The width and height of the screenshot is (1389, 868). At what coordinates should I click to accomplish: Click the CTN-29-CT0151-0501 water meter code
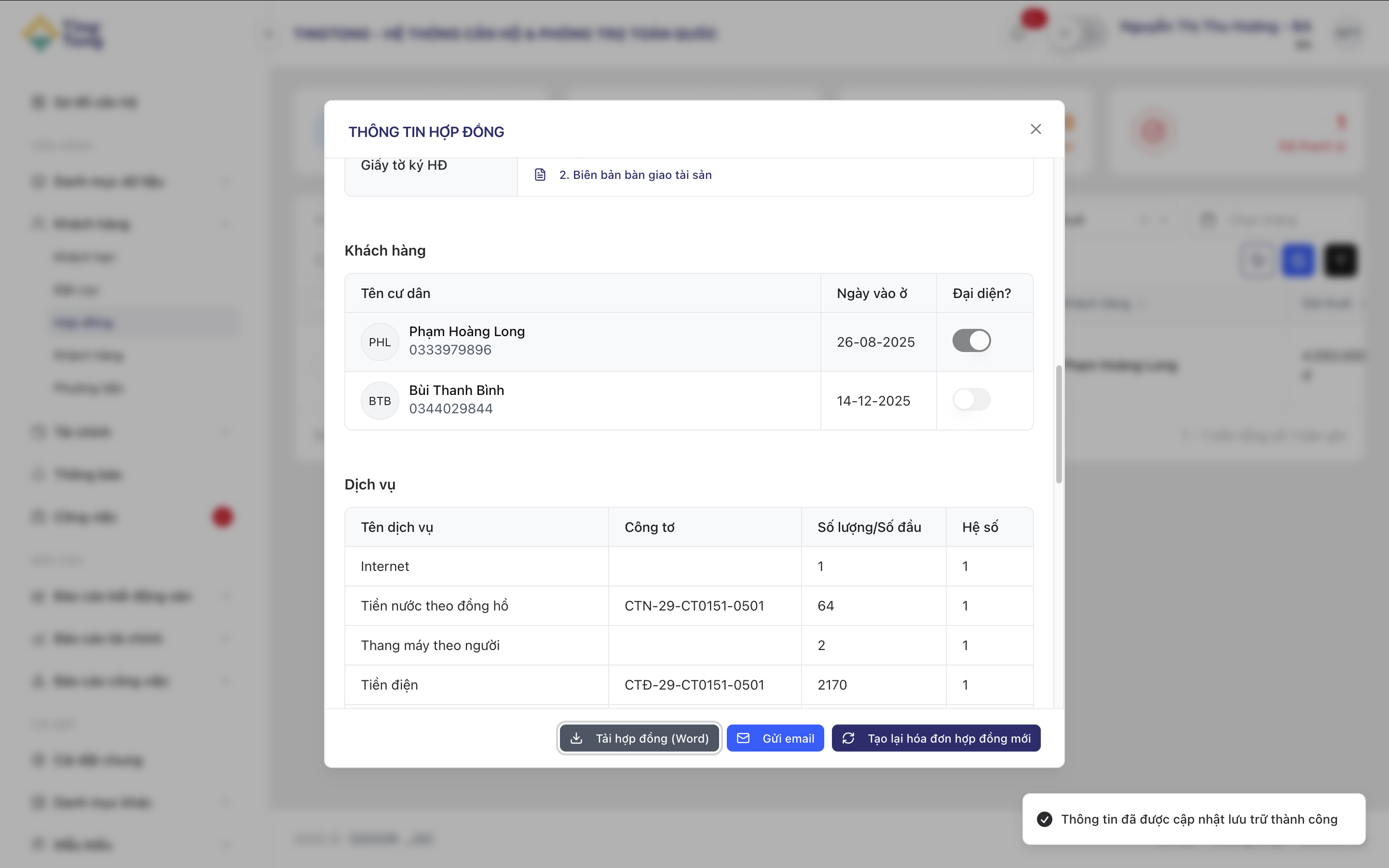694,606
